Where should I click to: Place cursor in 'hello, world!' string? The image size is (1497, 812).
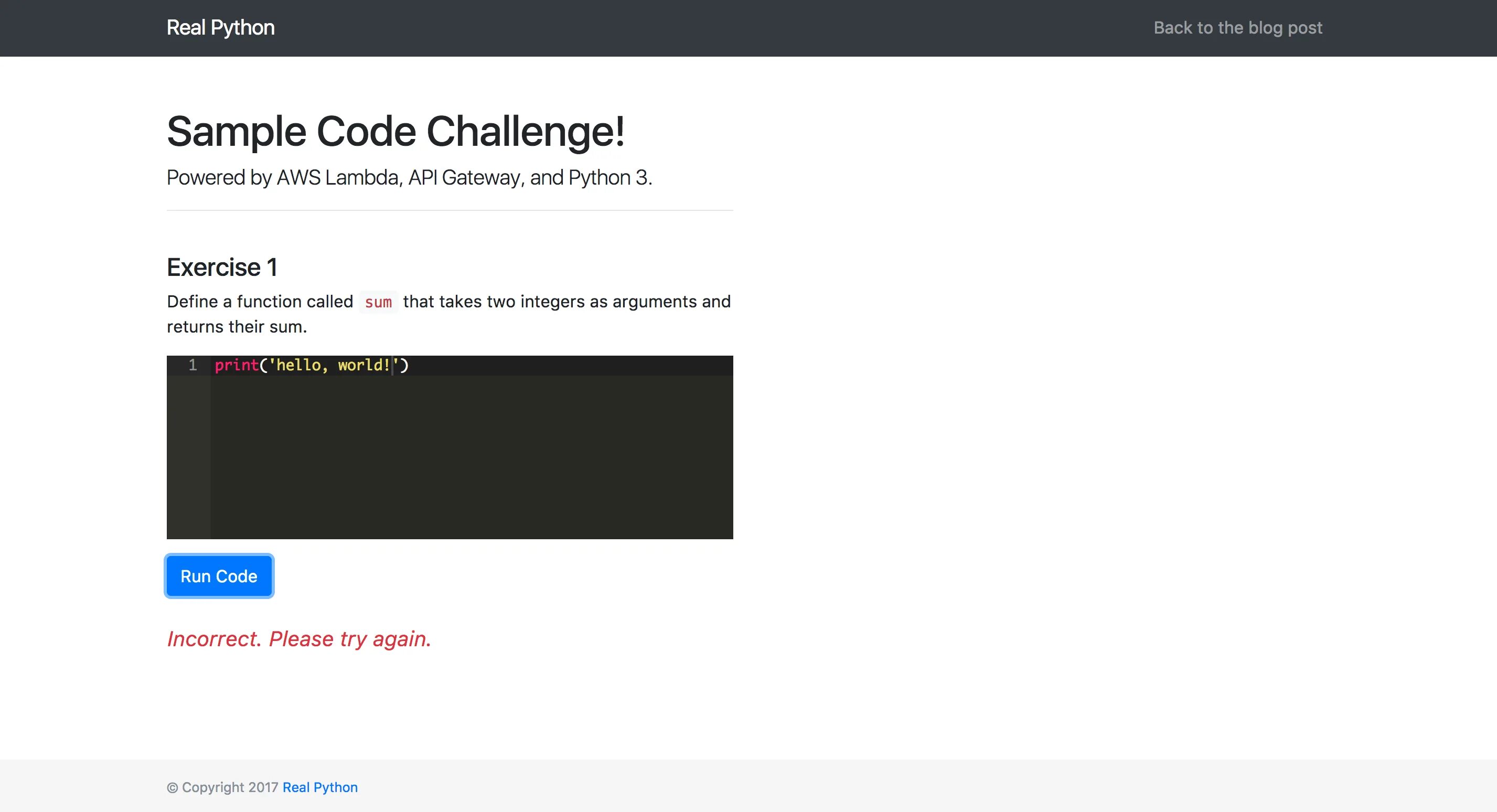[x=325, y=365]
